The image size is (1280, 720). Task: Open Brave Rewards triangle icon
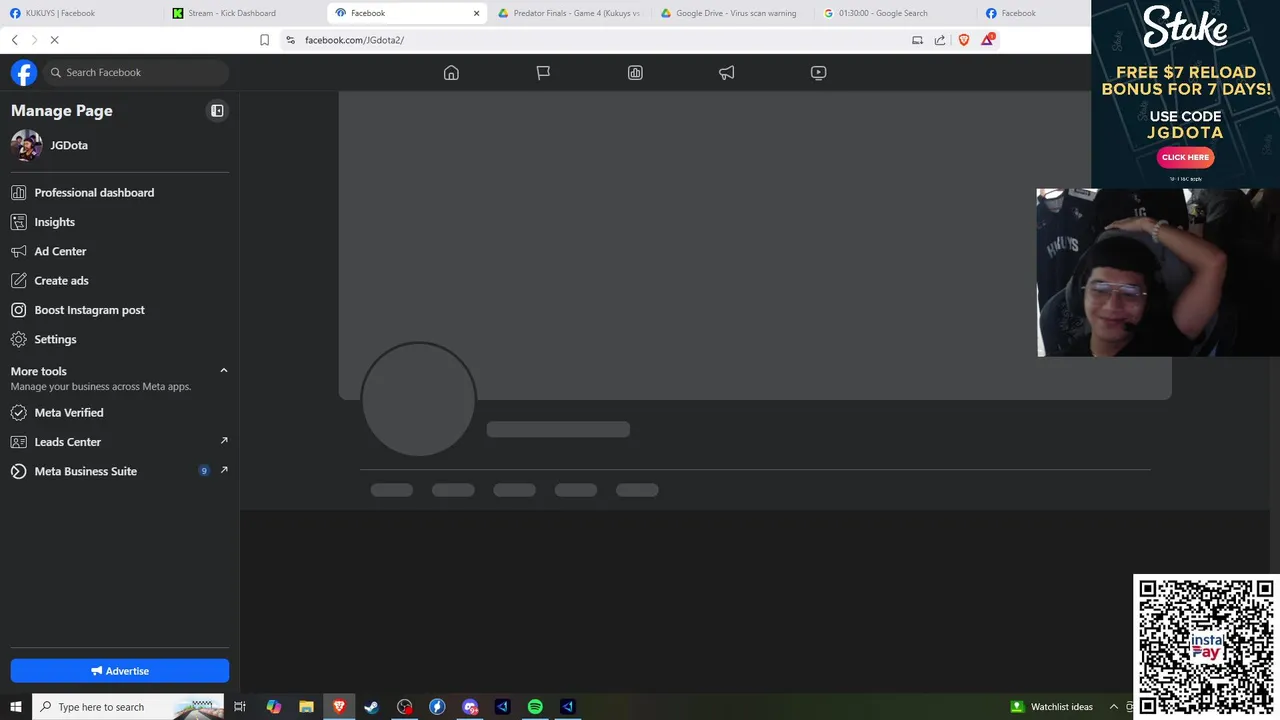point(988,40)
